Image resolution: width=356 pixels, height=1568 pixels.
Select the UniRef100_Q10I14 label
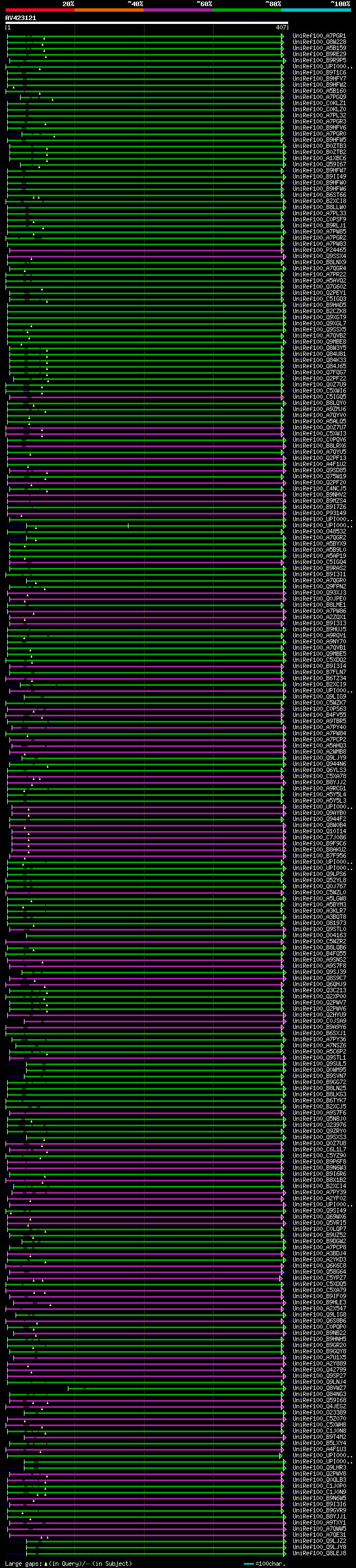pyautogui.click(x=319, y=832)
